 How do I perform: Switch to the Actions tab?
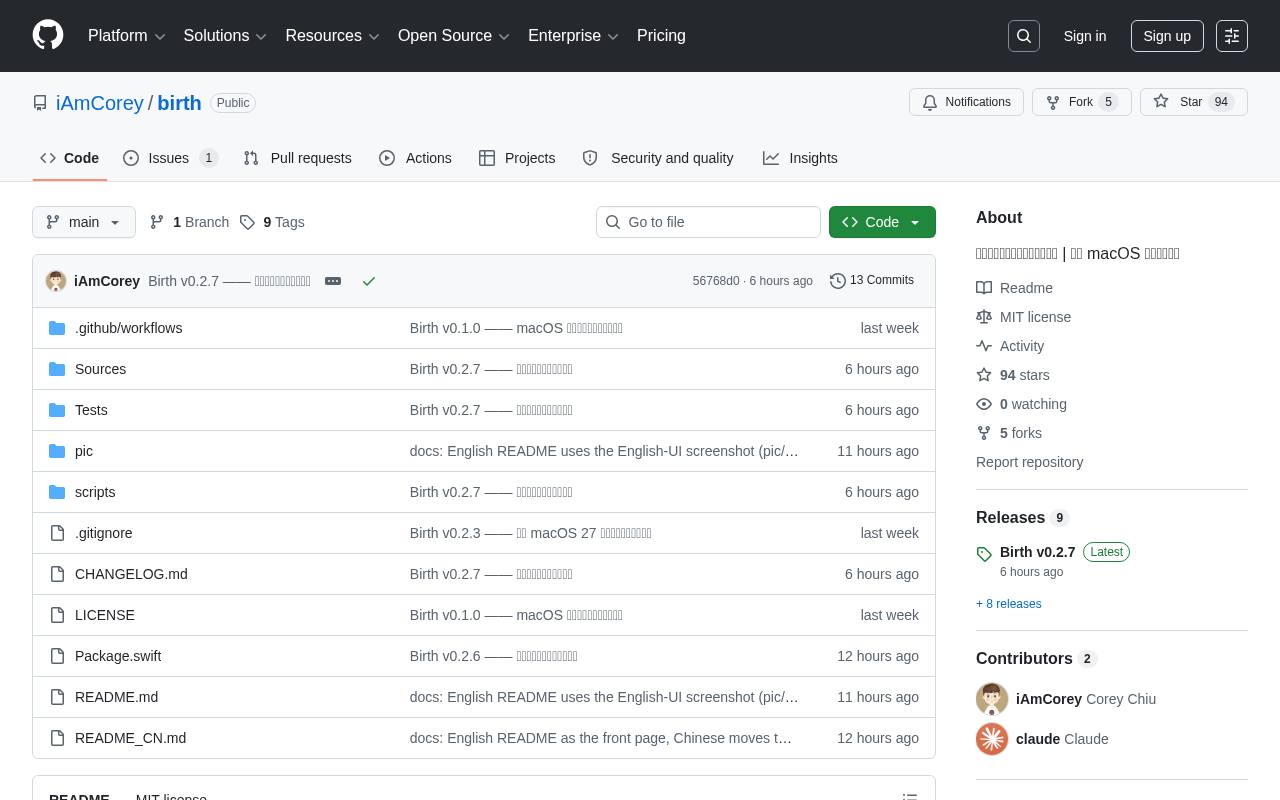[x=415, y=158]
